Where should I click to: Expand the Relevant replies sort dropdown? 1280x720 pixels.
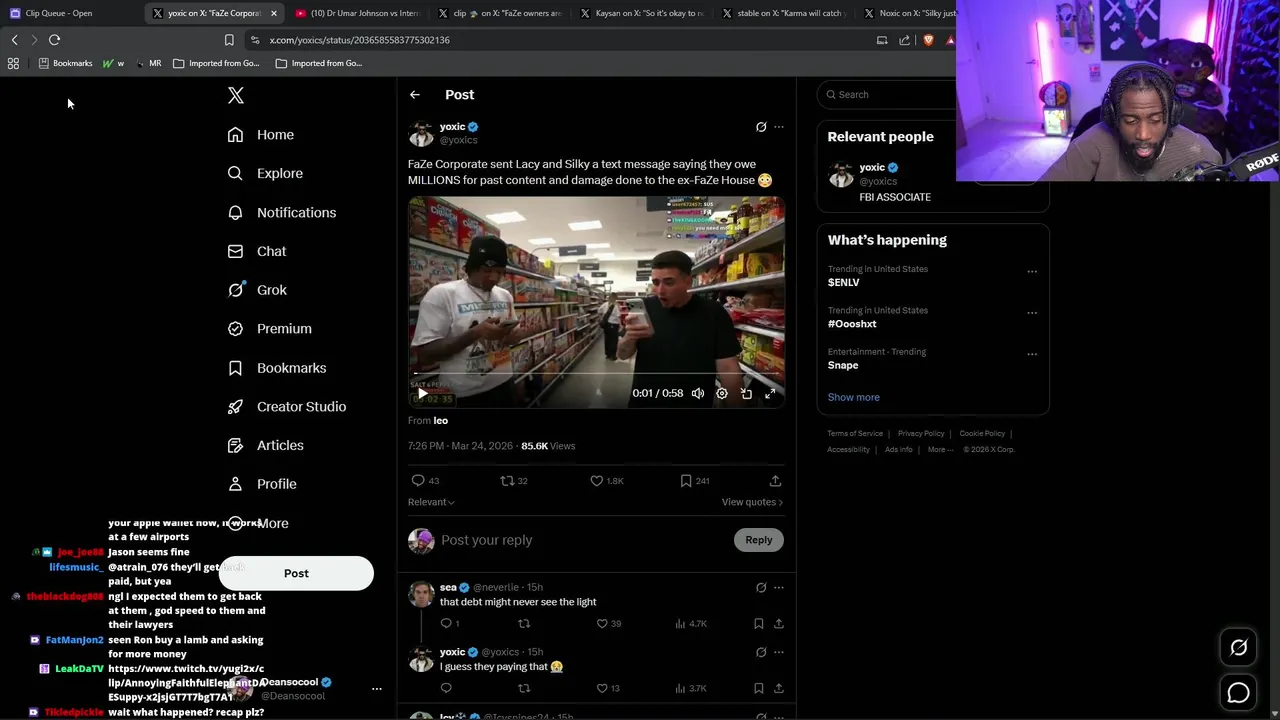(x=431, y=502)
